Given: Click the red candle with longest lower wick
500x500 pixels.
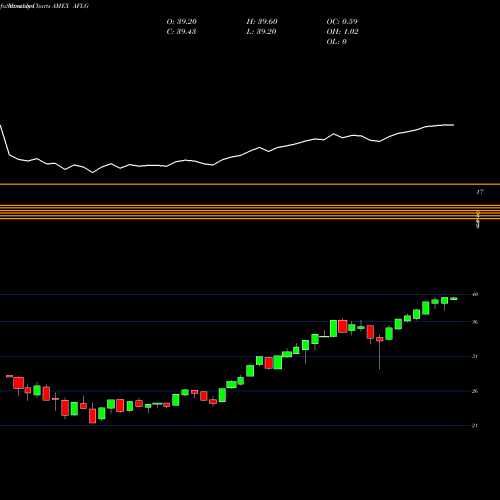Looking at the screenshot, I should point(380,339).
